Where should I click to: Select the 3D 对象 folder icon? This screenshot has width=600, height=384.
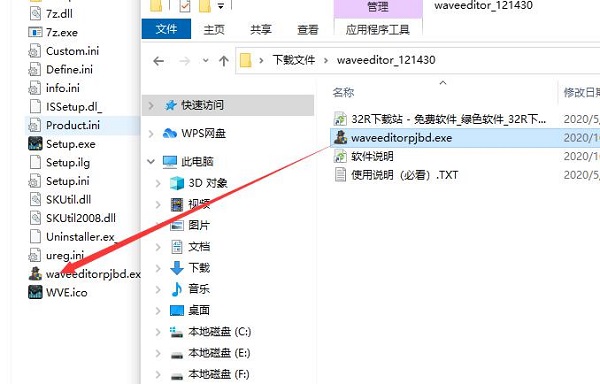177,183
